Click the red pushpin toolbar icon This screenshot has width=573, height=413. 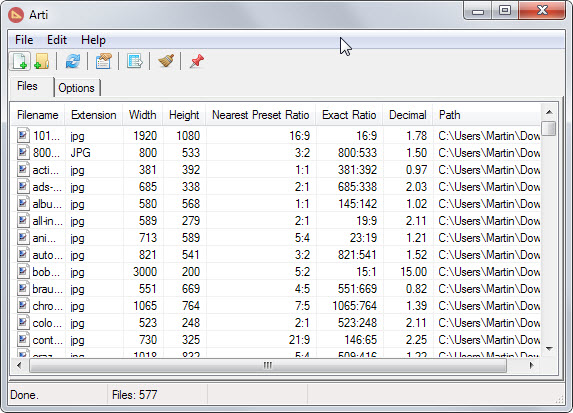(x=197, y=61)
